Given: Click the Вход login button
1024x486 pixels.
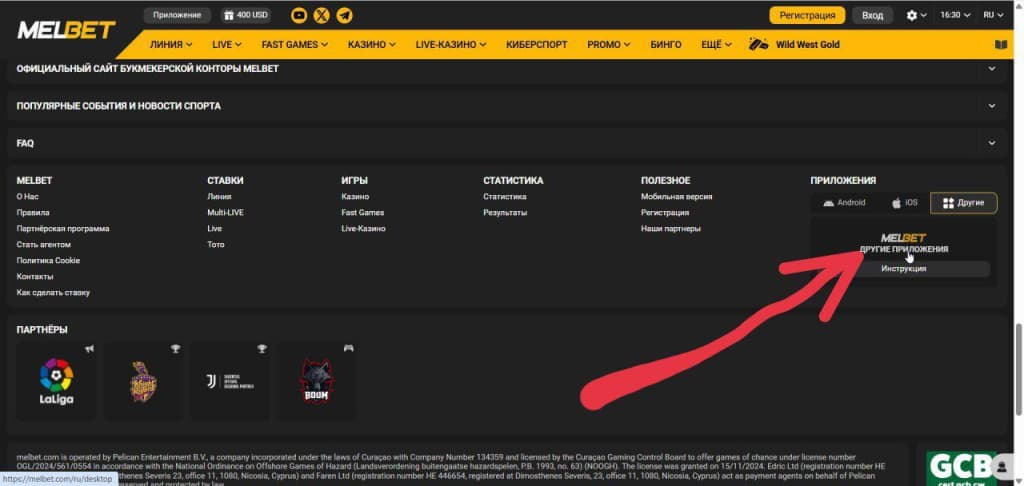Looking at the screenshot, I should (872, 15).
